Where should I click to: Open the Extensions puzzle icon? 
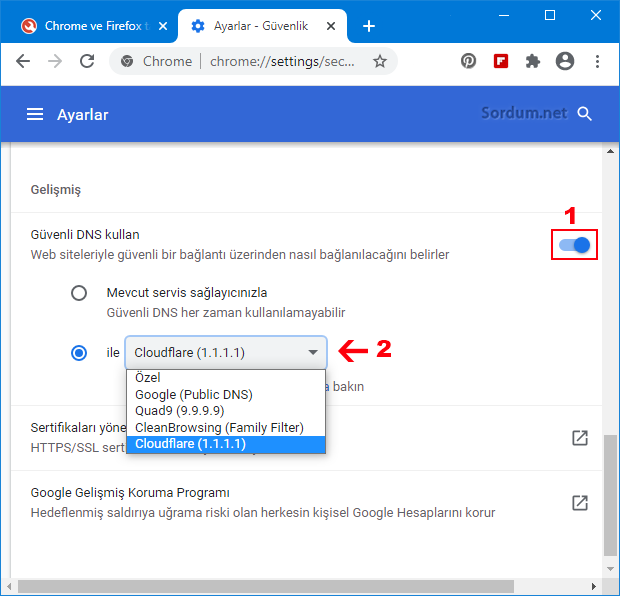click(533, 61)
